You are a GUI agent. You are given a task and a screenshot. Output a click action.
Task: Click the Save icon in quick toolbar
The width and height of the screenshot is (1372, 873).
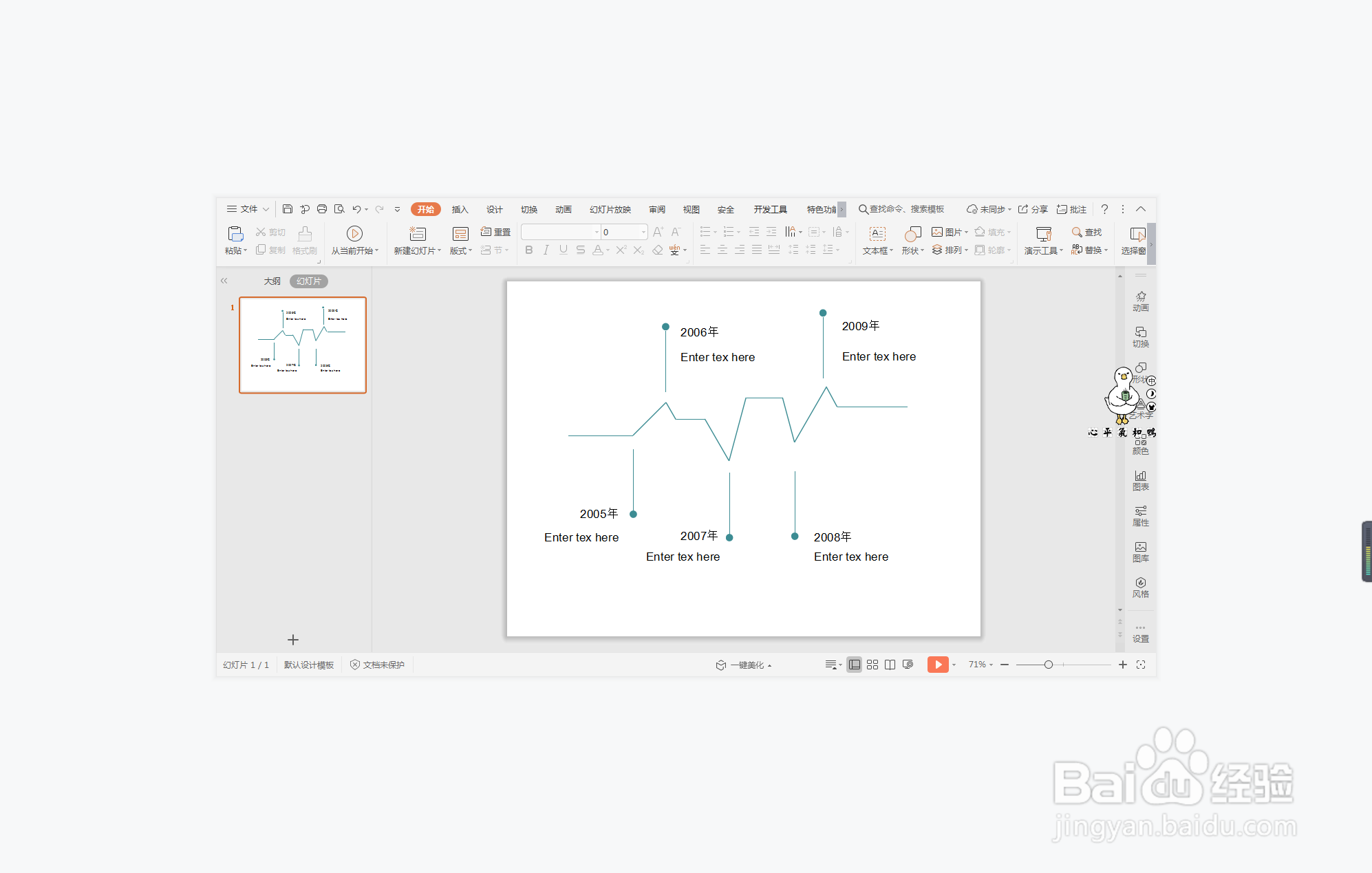click(288, 209)
